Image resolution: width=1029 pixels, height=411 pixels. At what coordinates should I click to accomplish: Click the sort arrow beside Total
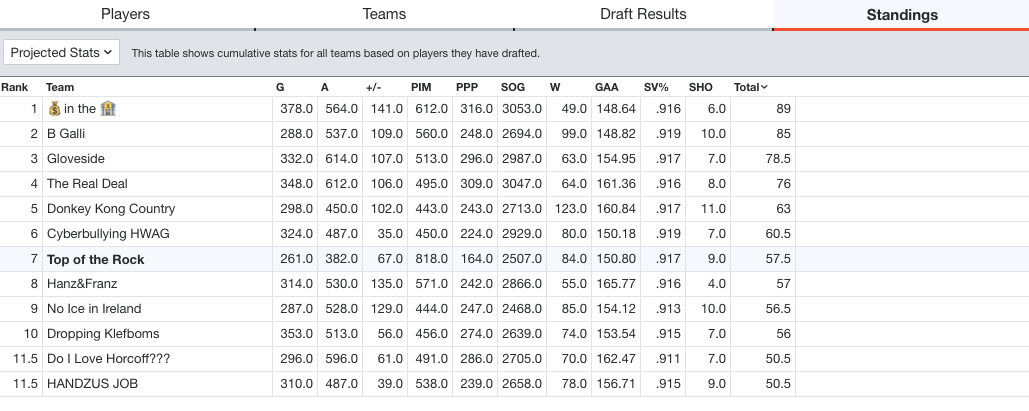click(764, 87)
